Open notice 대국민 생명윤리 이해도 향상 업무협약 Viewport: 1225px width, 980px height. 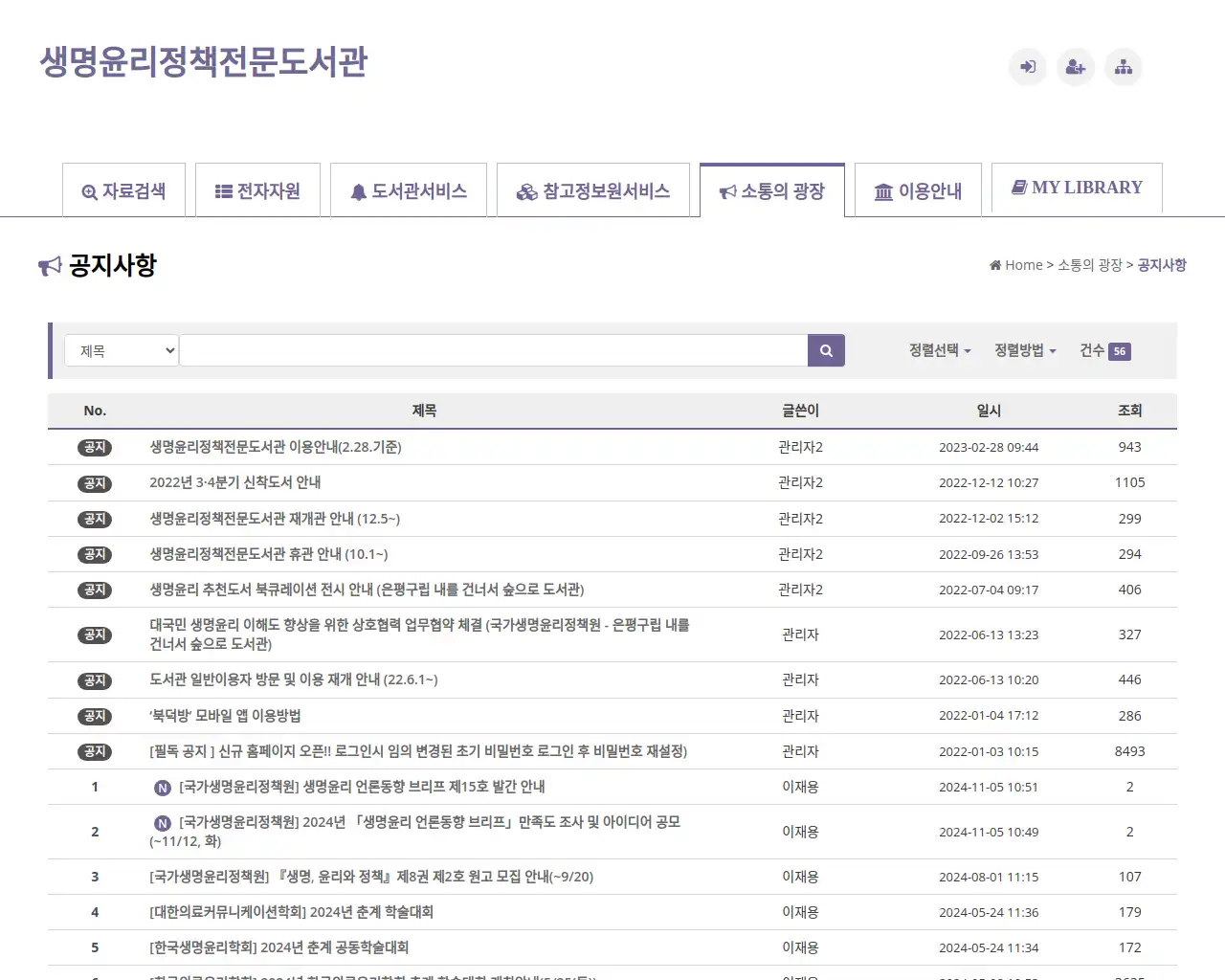coord(419,635)
